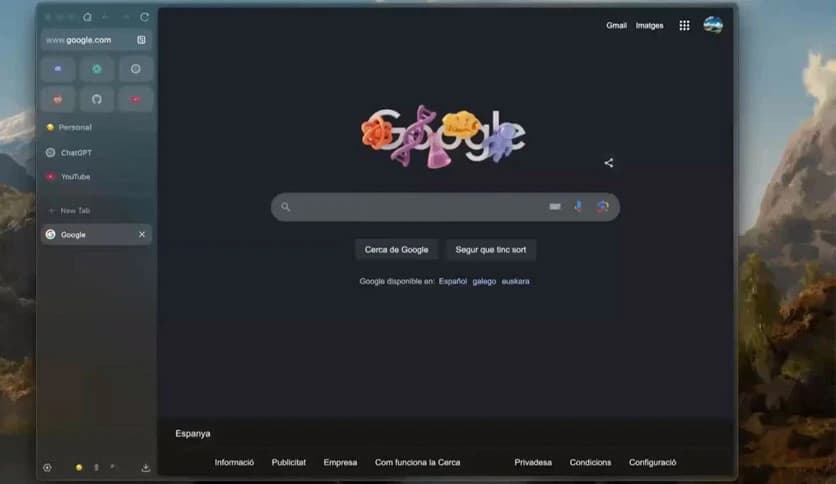
Task: Search by image with Lens icon
Action: pos(602,206)
